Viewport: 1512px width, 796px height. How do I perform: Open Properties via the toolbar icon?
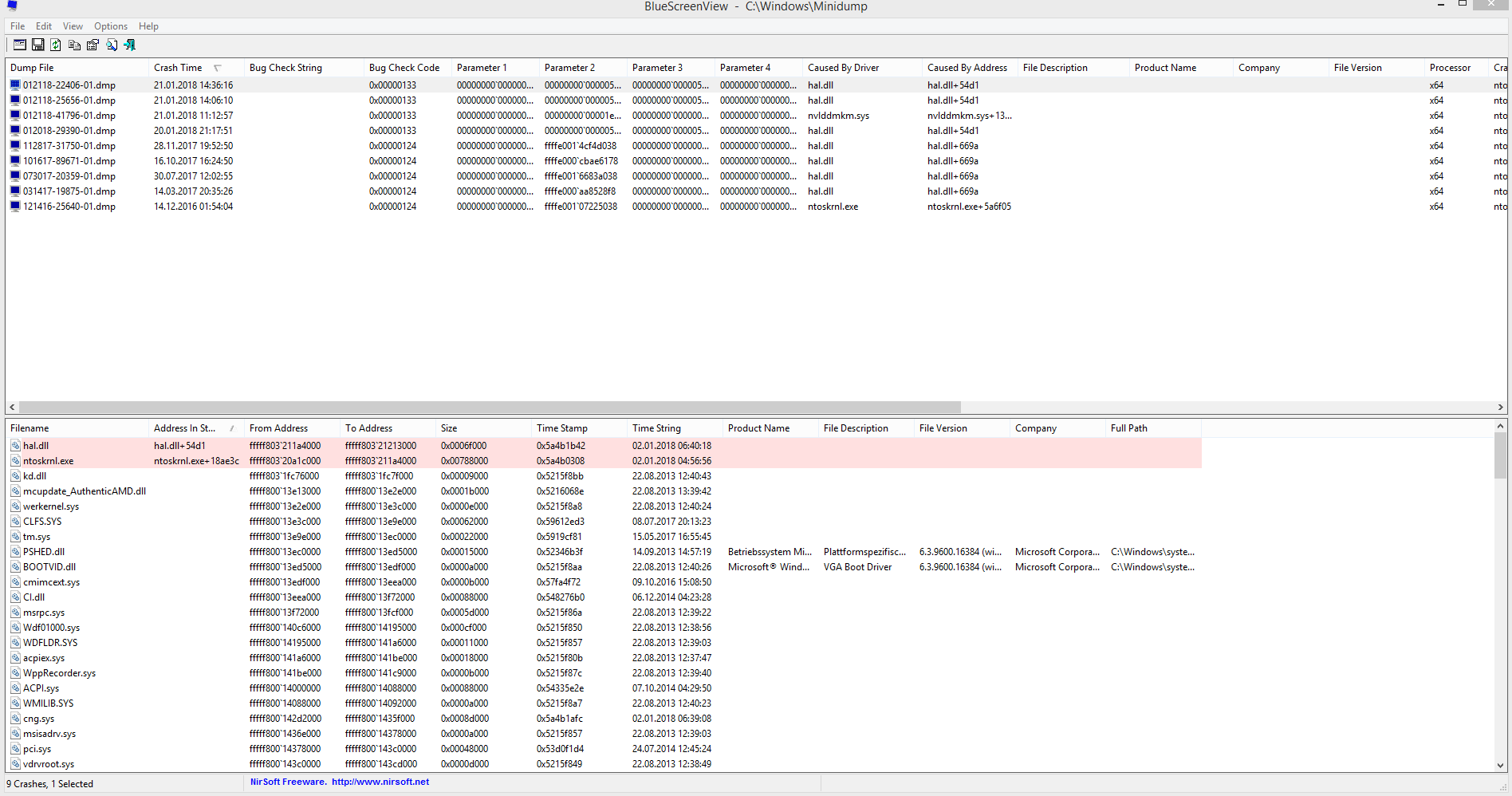(x=93, y=45)
